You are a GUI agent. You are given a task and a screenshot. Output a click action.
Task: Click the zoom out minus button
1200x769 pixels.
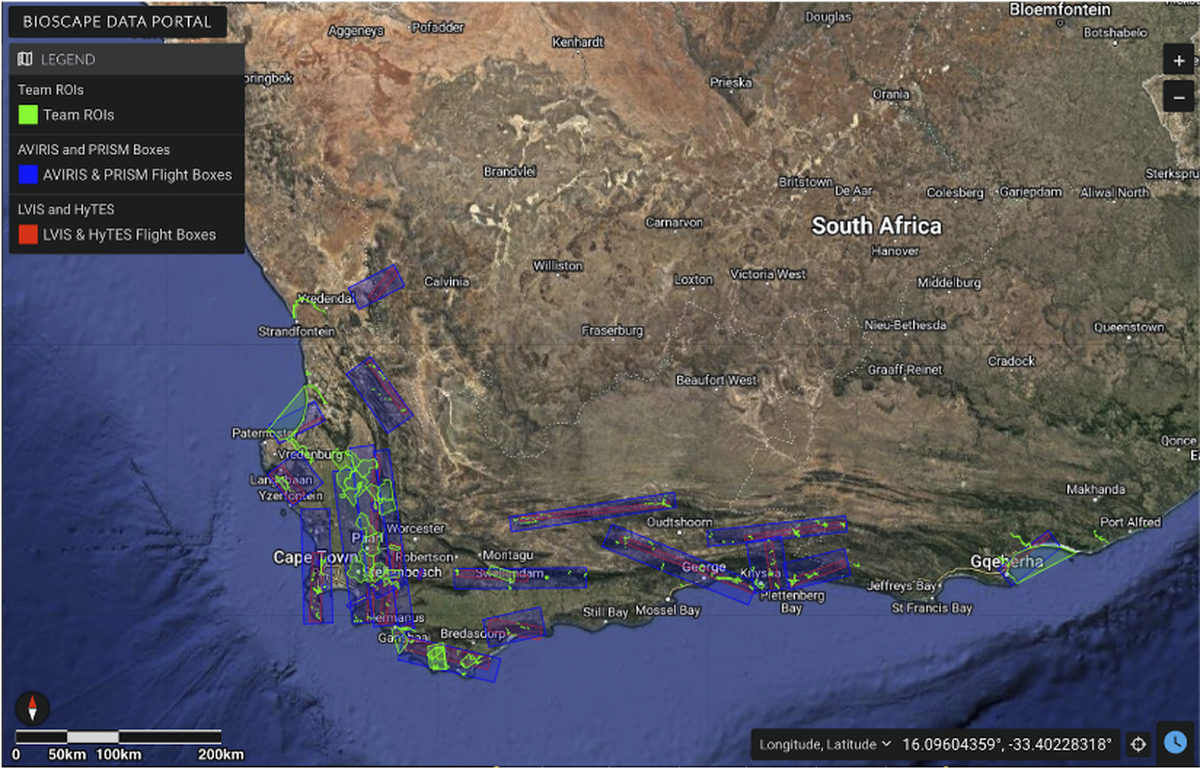[1178, 96]
